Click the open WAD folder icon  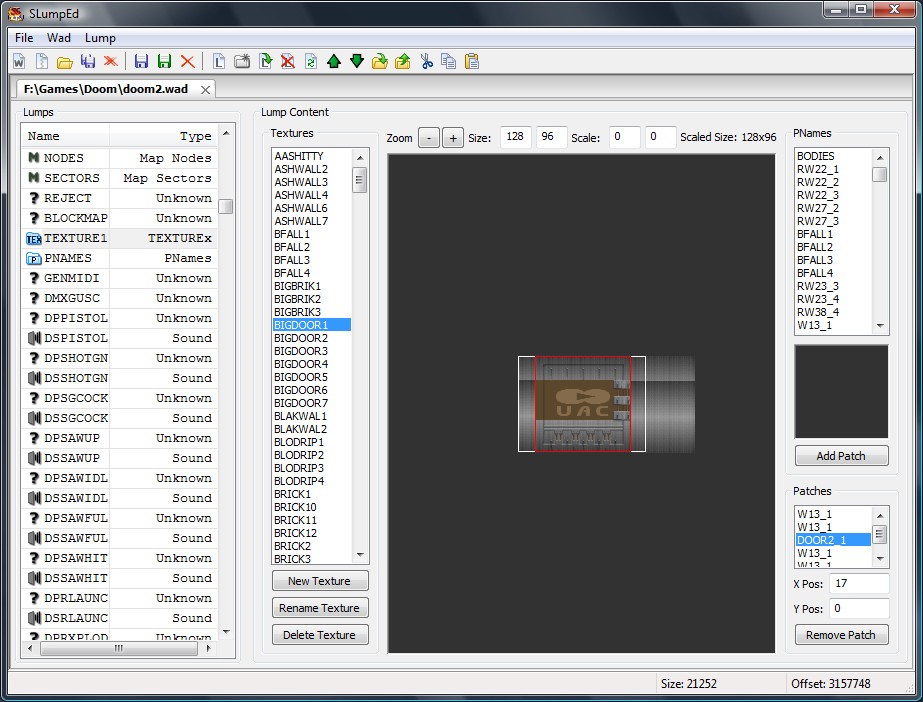(65, 62)
